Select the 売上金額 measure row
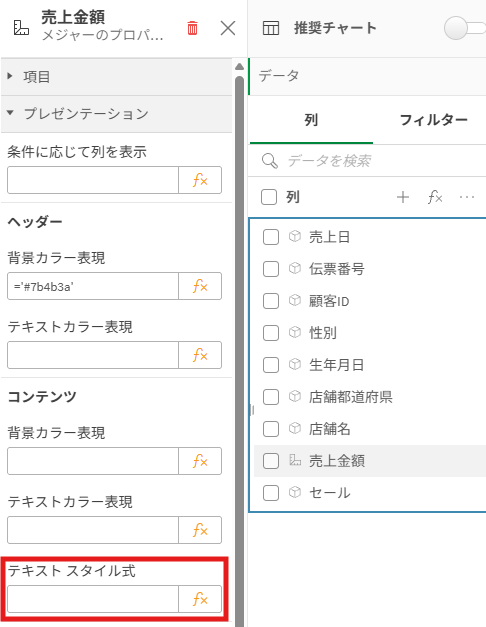 click(370, 461)
